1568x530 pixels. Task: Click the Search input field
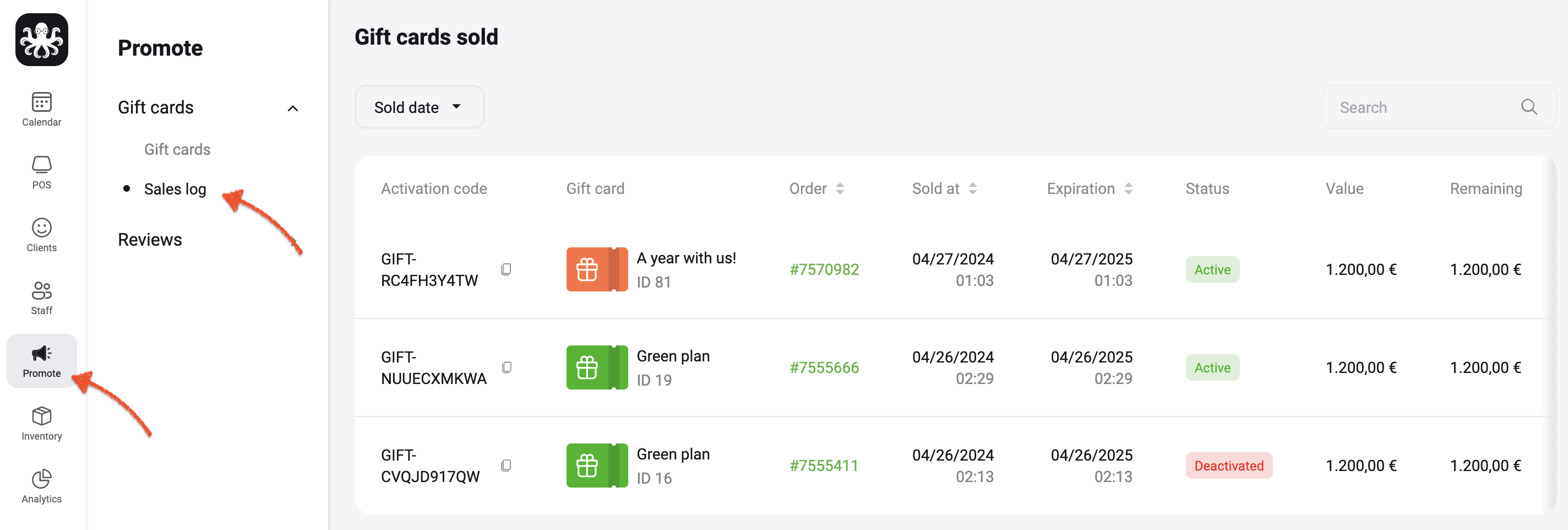pos(1424,107)
